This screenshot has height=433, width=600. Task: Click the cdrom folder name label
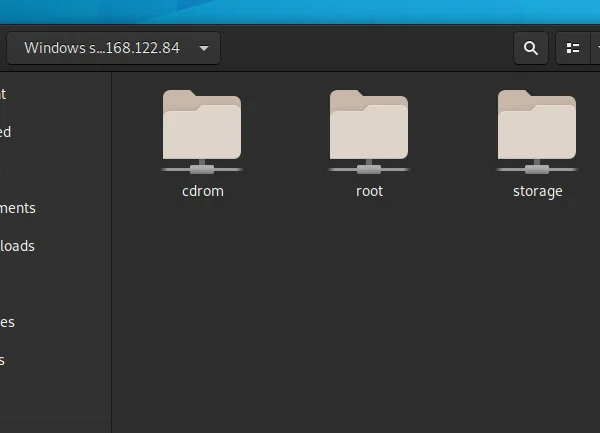click(202, 191)
